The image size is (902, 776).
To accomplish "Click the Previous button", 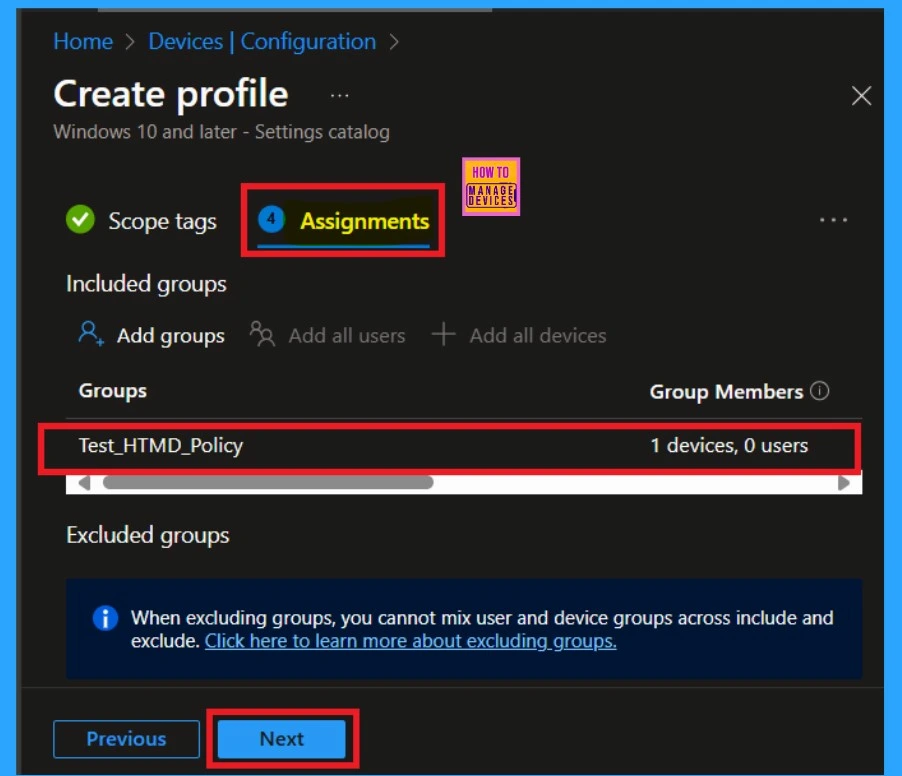I will pos(127,739).
